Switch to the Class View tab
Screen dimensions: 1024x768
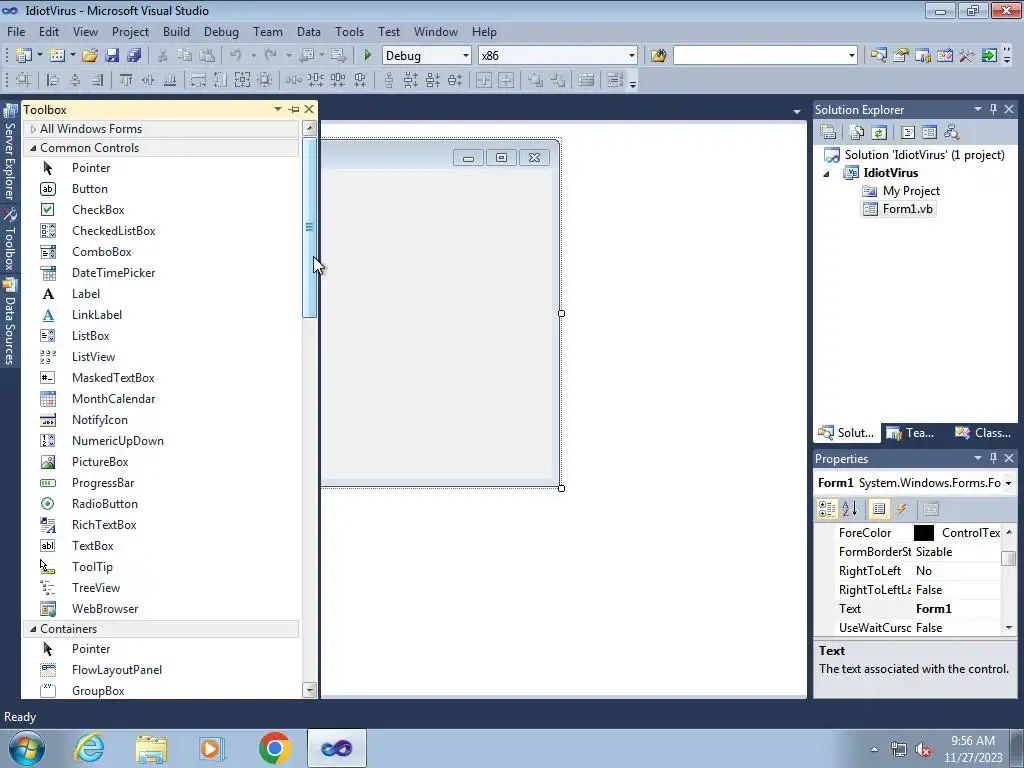[x=983, y=433]
